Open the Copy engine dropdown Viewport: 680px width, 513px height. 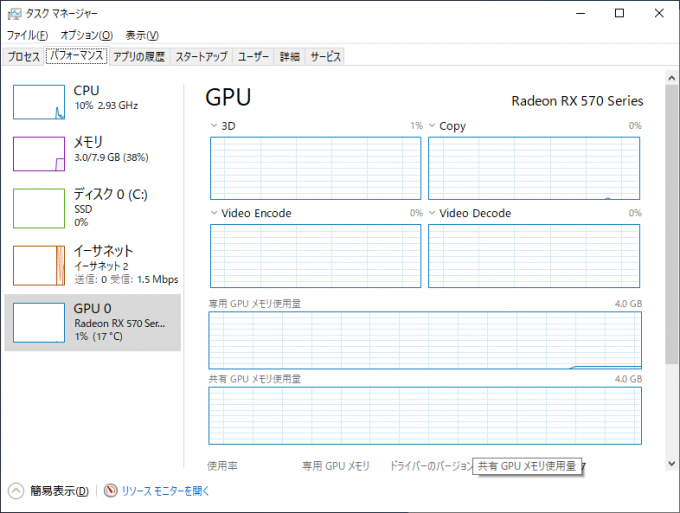(432, 126)
